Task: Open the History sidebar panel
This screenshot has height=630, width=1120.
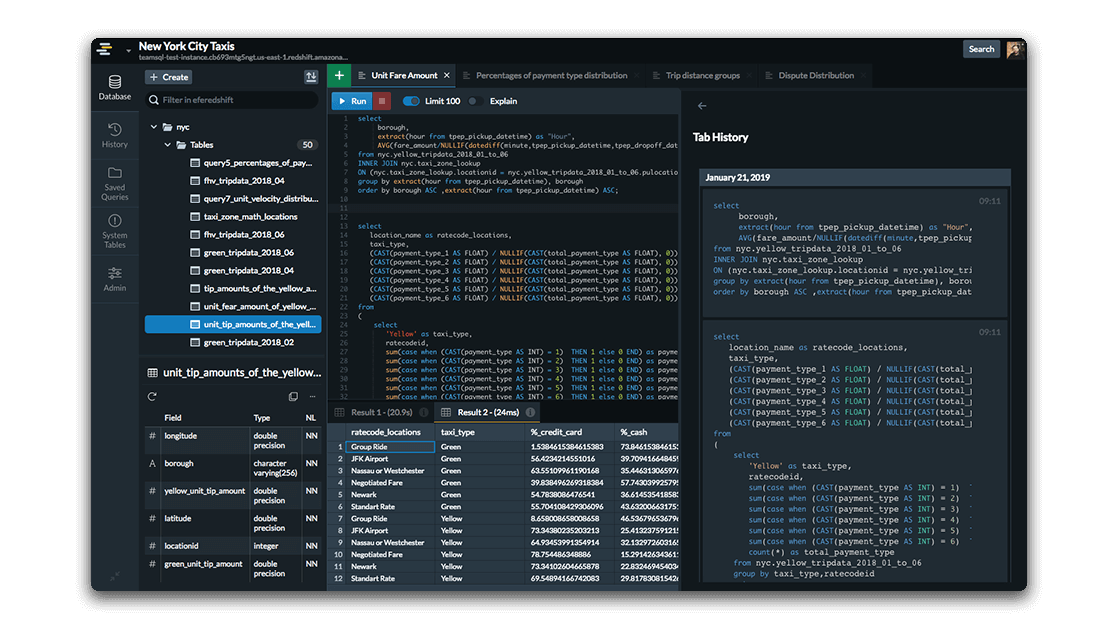Action: coord(114,135)
